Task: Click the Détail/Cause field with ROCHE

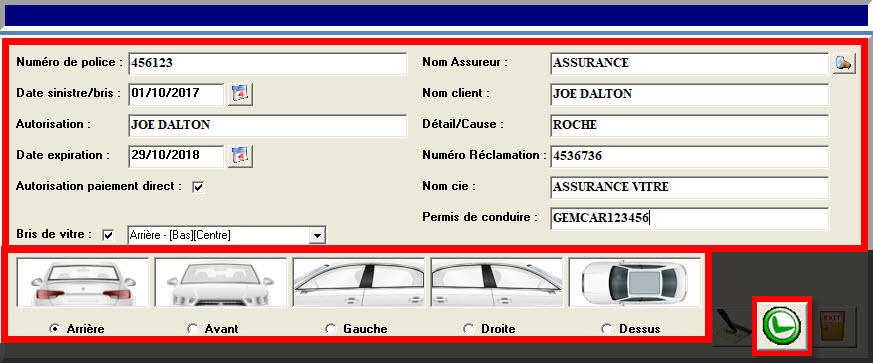Action: click(689, 126)
